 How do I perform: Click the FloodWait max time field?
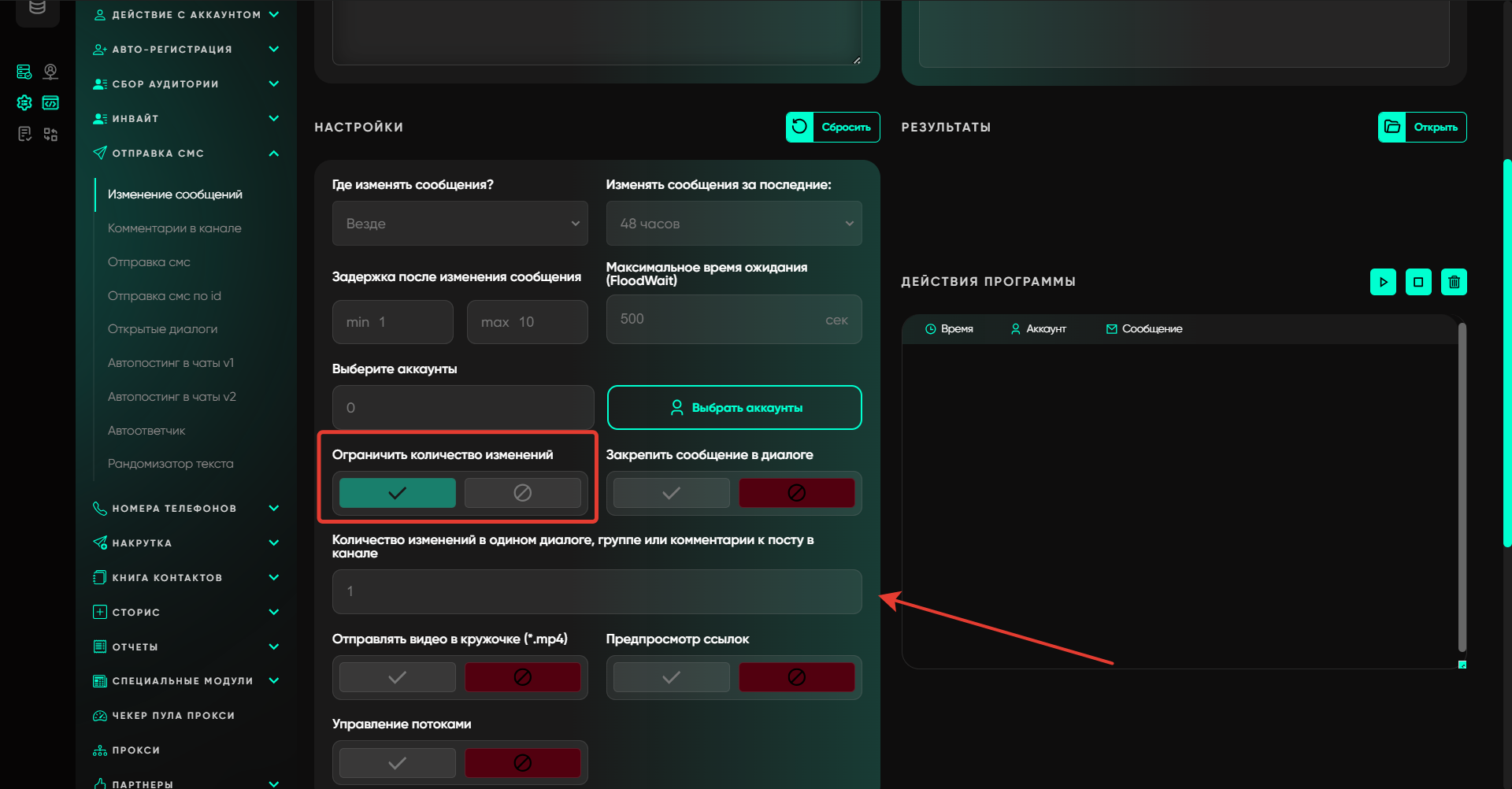tap(717, 320)
